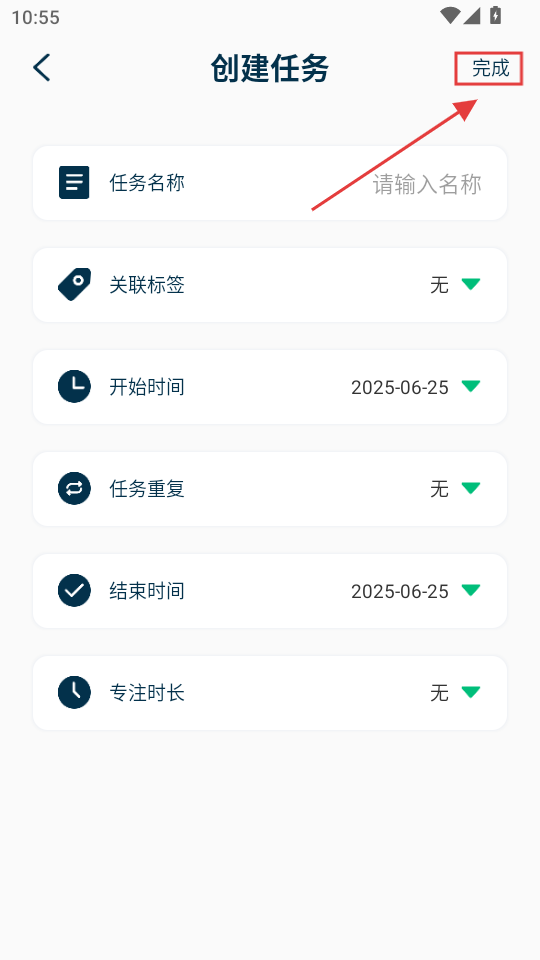Click the timer icon beside 专注时长
Screen dimensions: 540x960
click(x=74, y=692)
